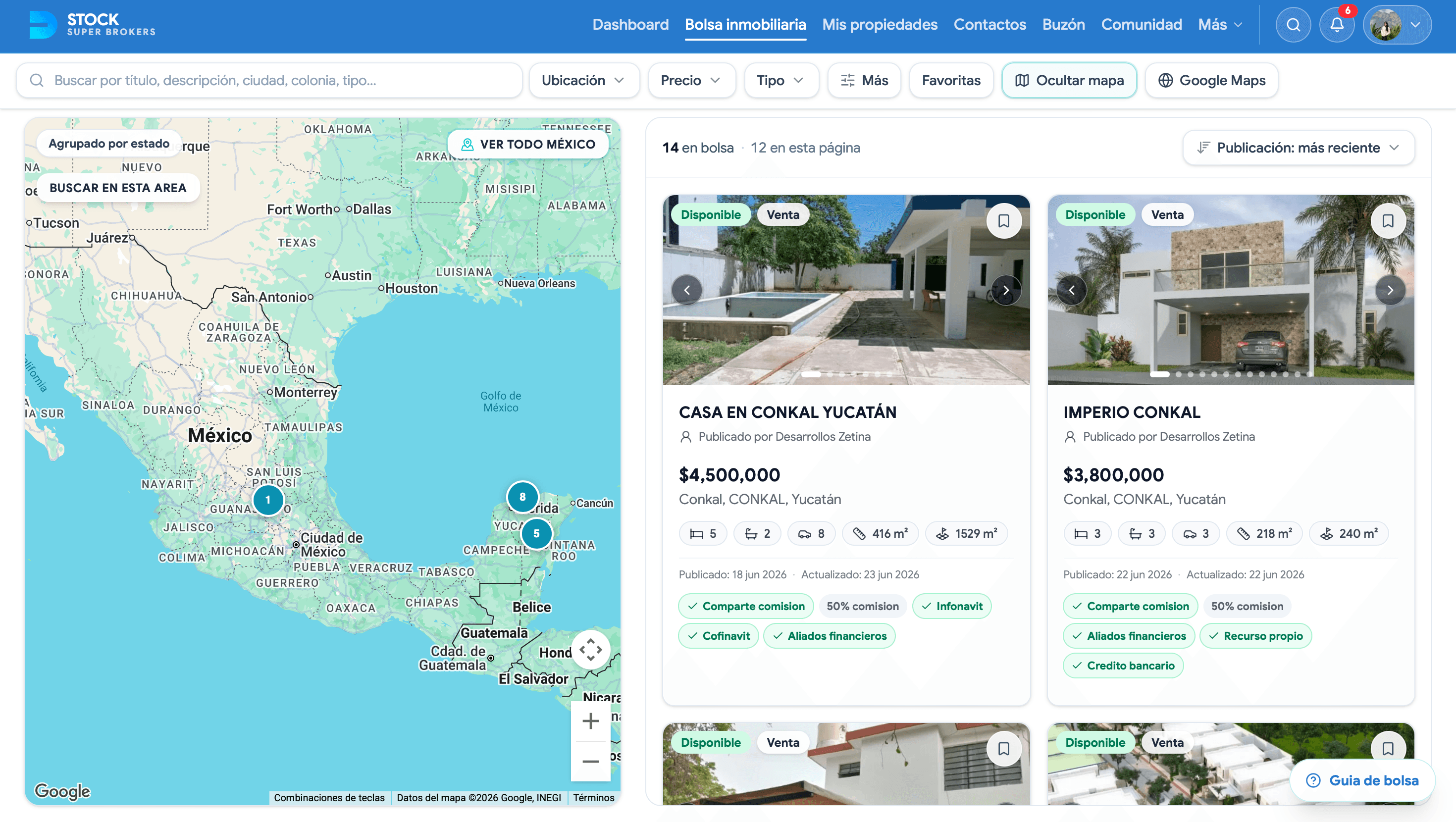Click the Stock Super Brokers logo
The width and height of the screenshot is (1456, 822).
(x=92, y=25)
